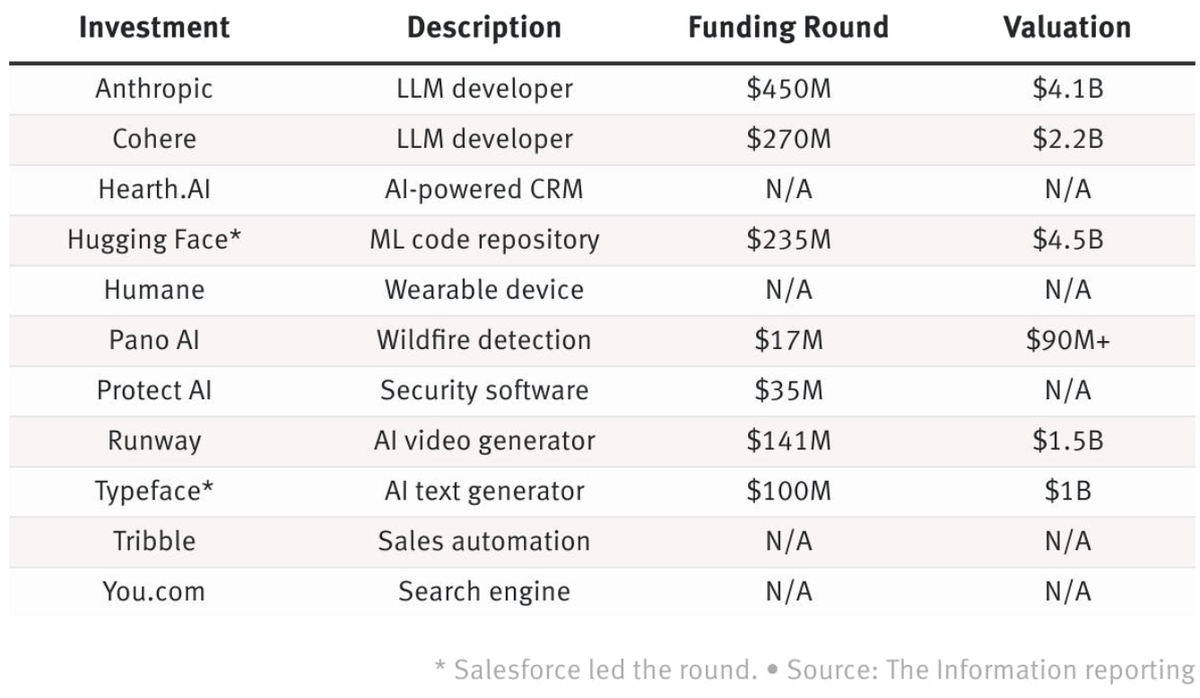
Task: Click the Investment column header
Action: (154, 28)
